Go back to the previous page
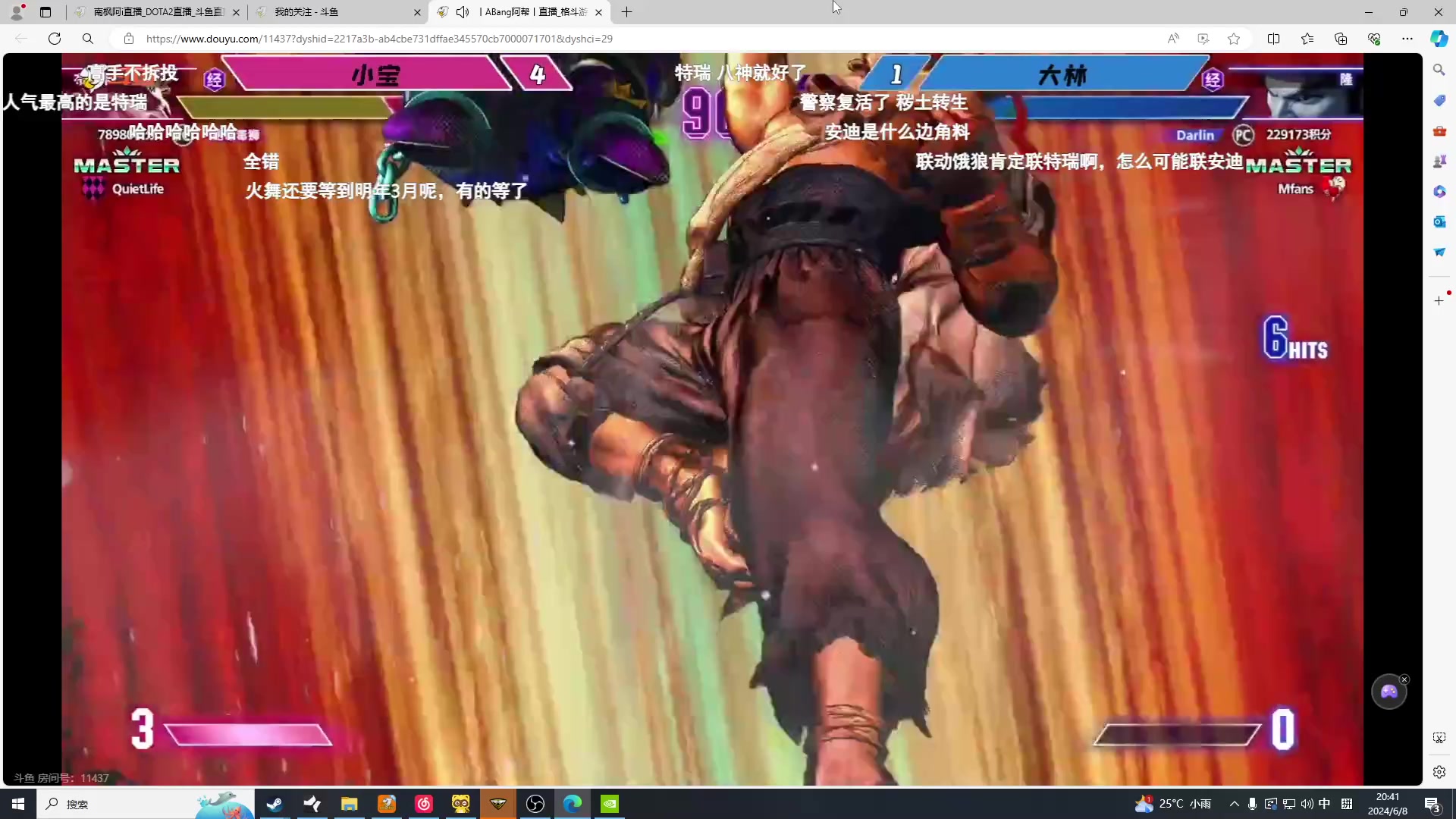Screen dimensions: 1456x819 point(21,39)
